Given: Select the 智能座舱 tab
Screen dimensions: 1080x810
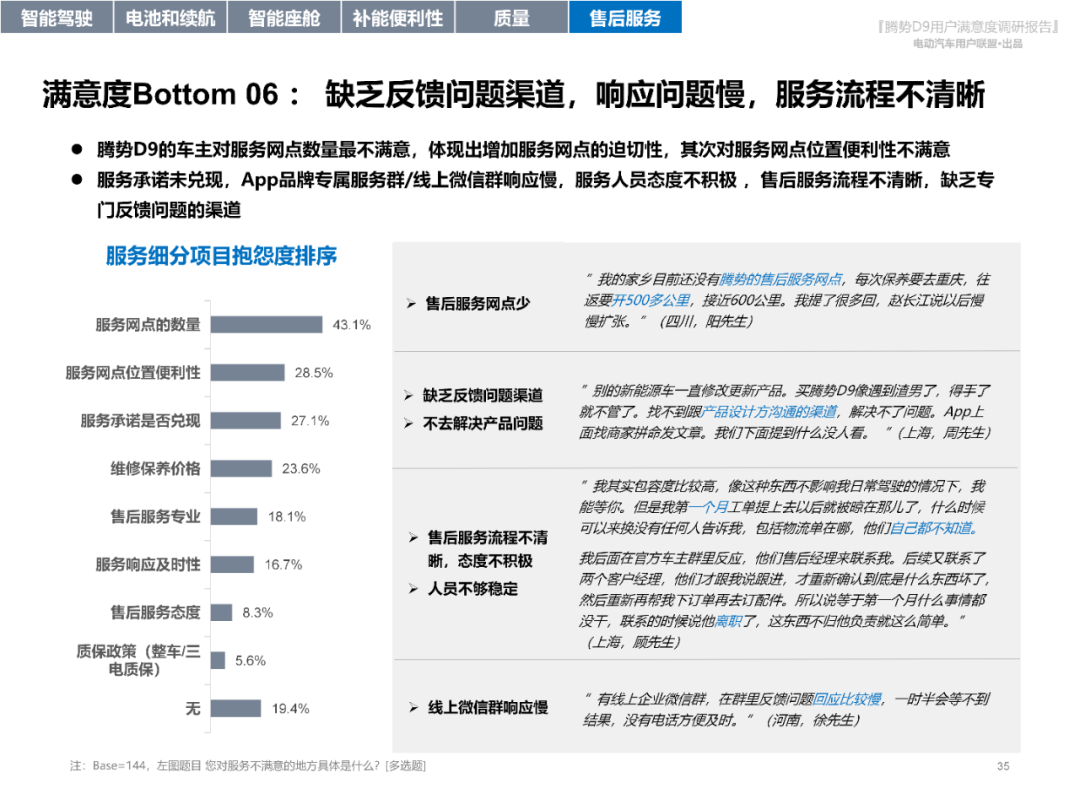Looking at the screenshot, I should 285,17.
